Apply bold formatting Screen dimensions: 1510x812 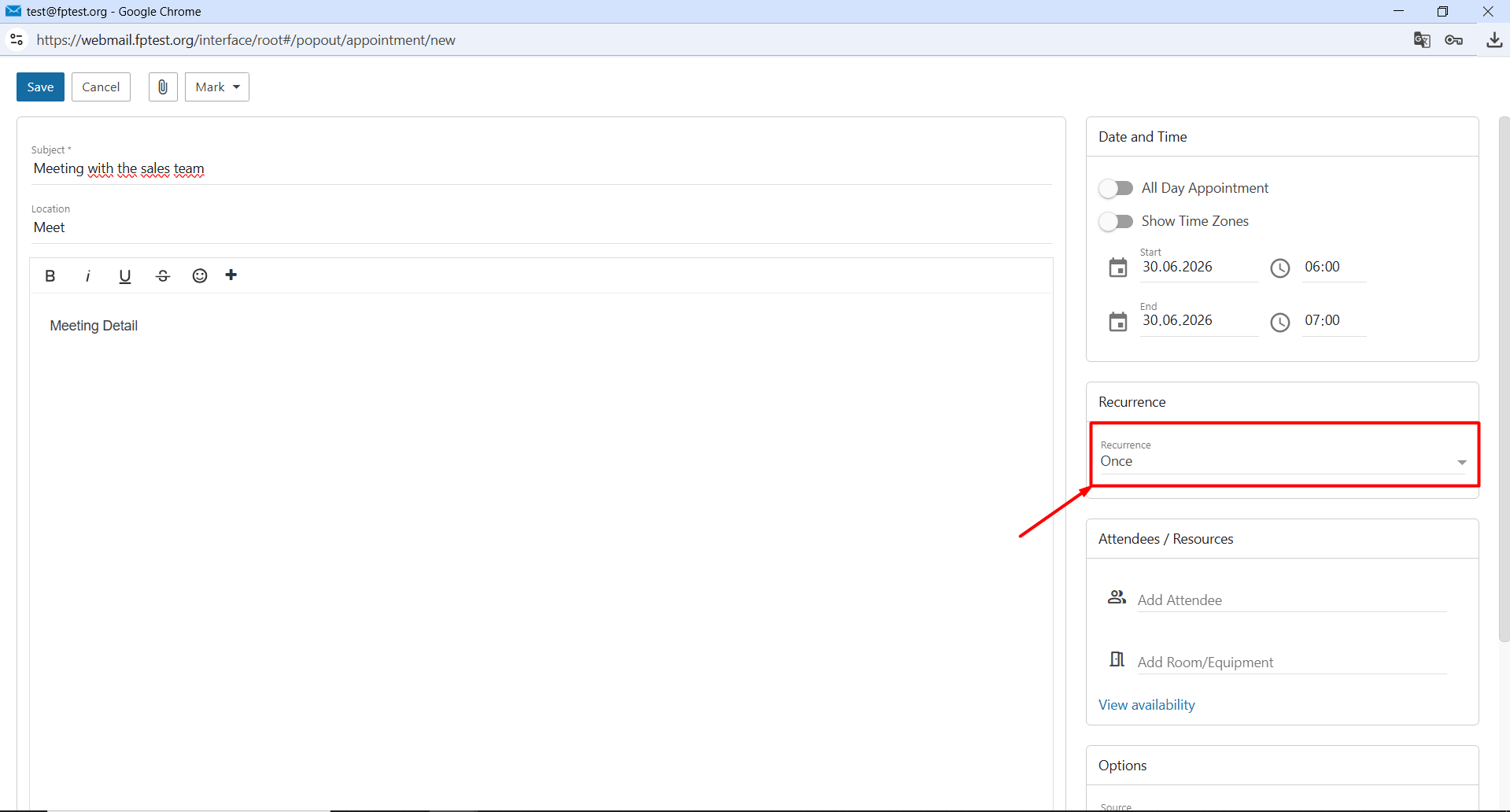pyautogui.click(x=50, y=275)
